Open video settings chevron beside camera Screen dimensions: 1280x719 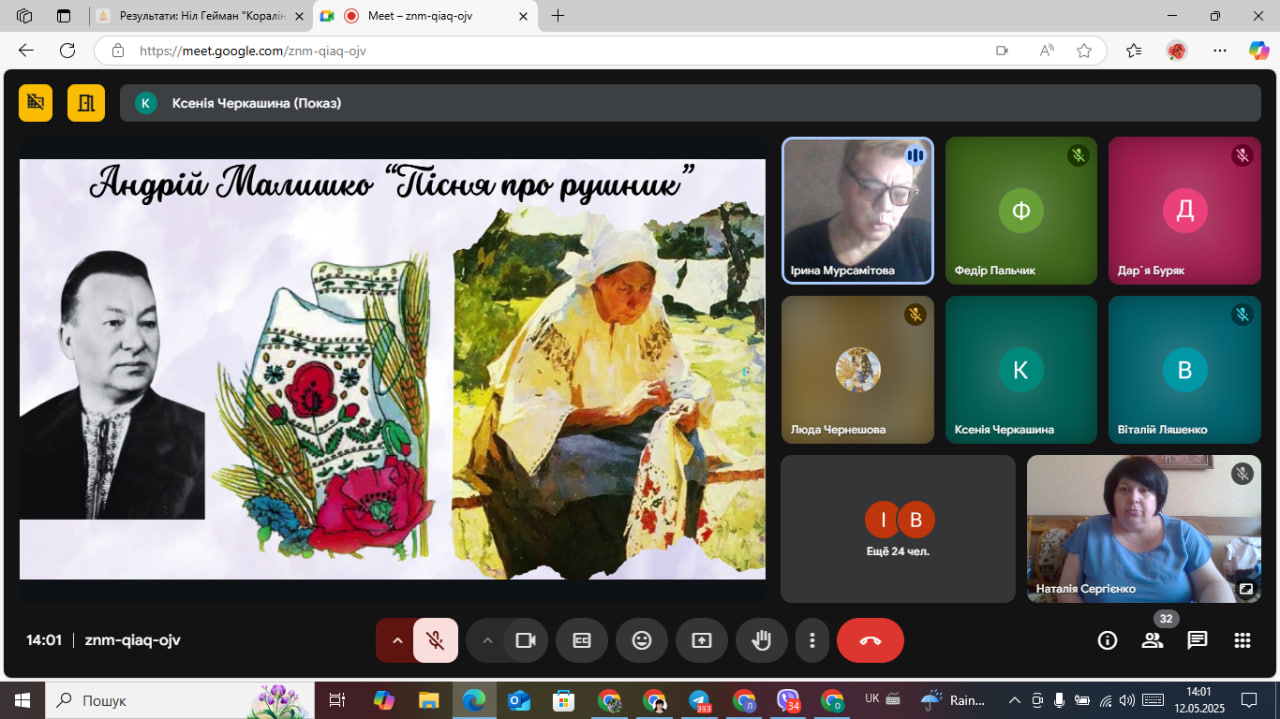pyautogui.click(x=487, y=641)
